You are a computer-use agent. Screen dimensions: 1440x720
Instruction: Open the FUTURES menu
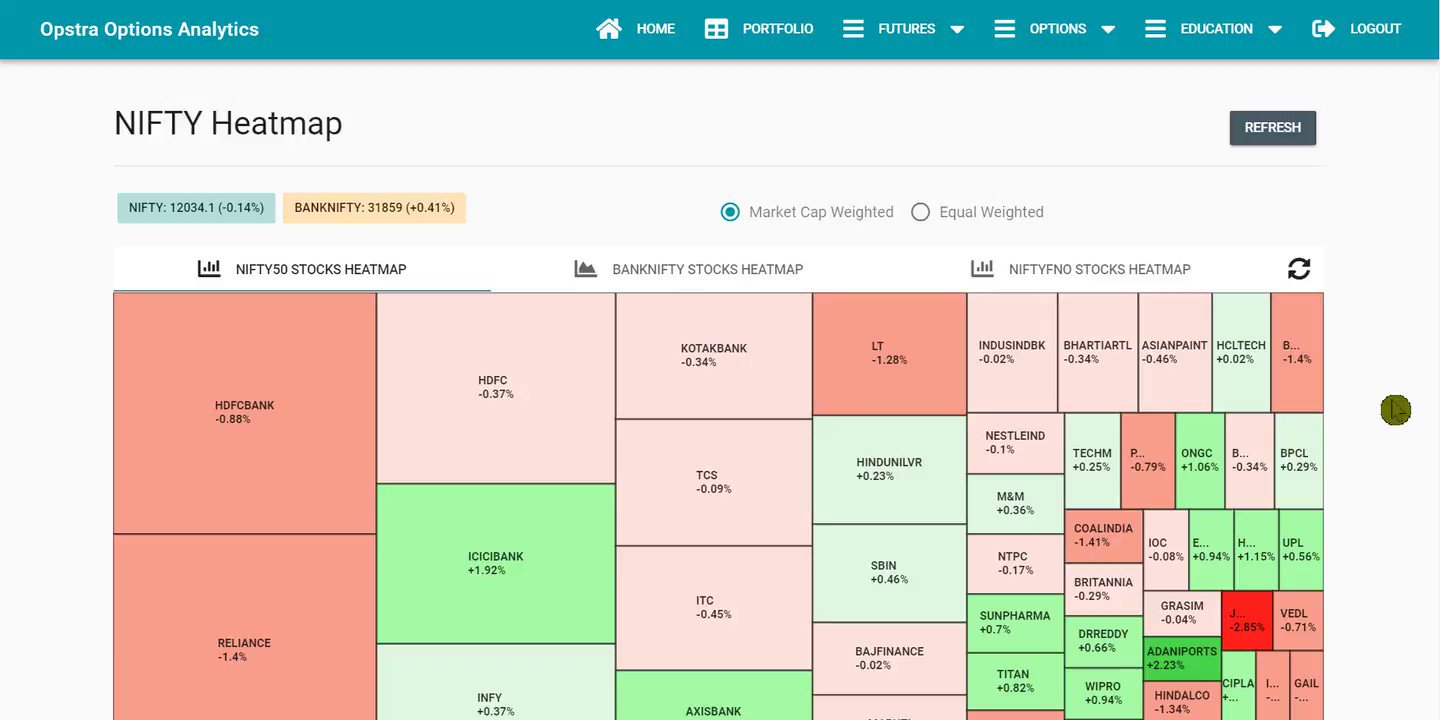[907, 29]
